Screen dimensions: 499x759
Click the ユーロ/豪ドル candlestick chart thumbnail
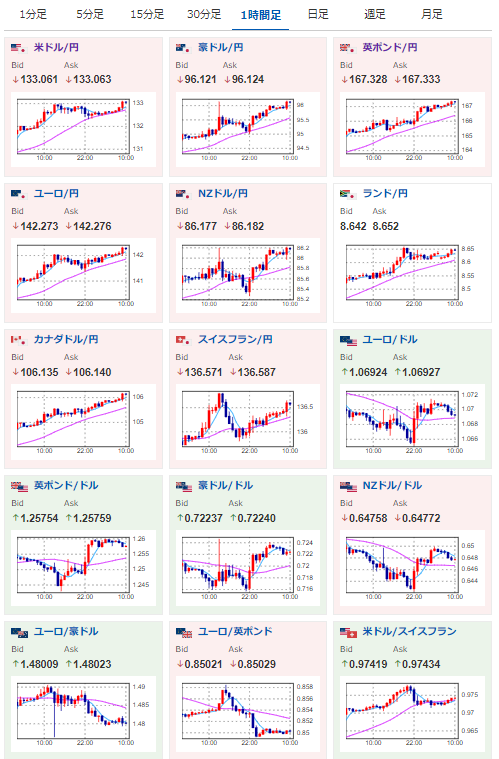point(80,715)
